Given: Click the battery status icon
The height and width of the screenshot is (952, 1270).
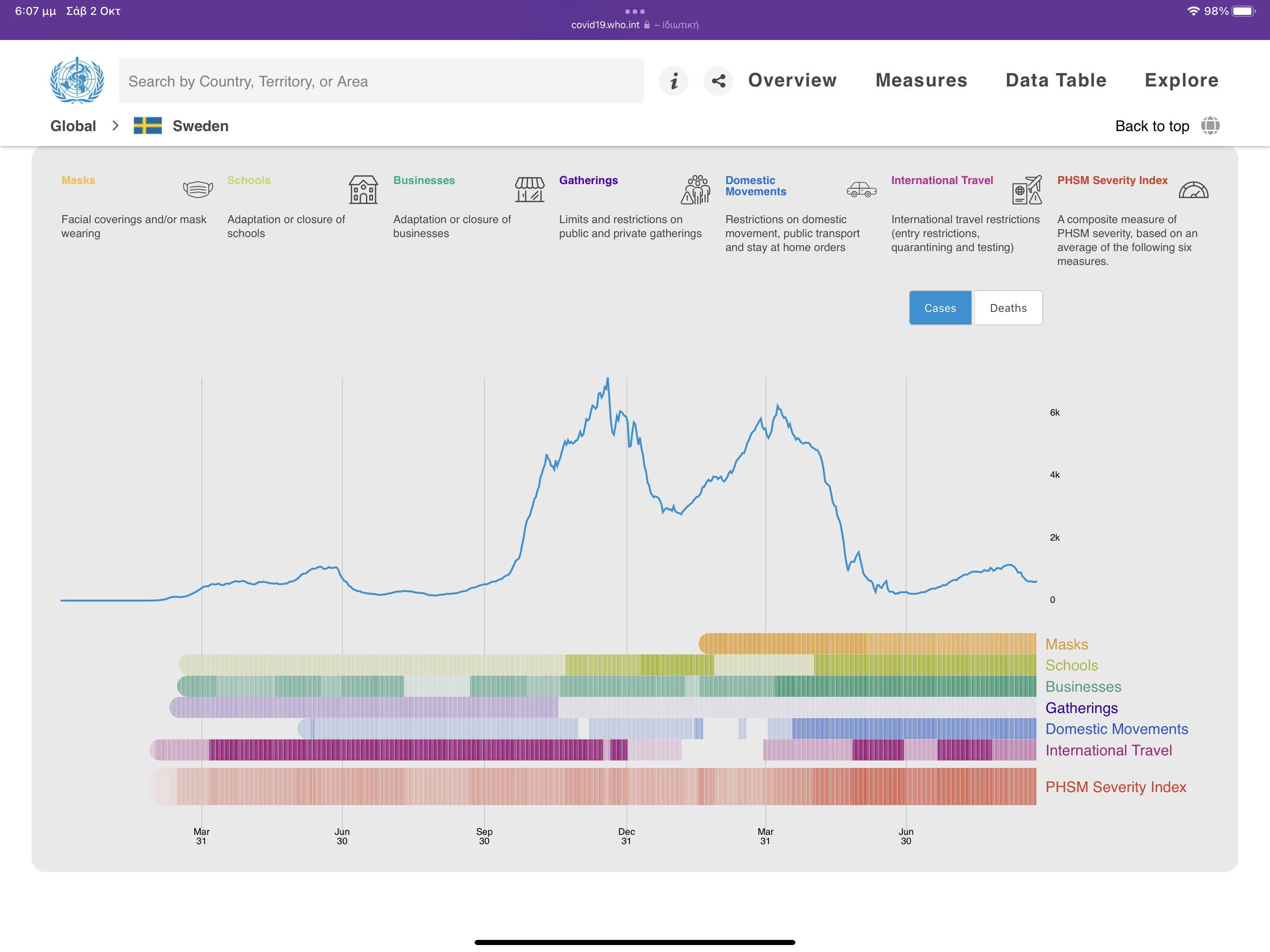Looking at the screenshot, I should coord(1243,11).
